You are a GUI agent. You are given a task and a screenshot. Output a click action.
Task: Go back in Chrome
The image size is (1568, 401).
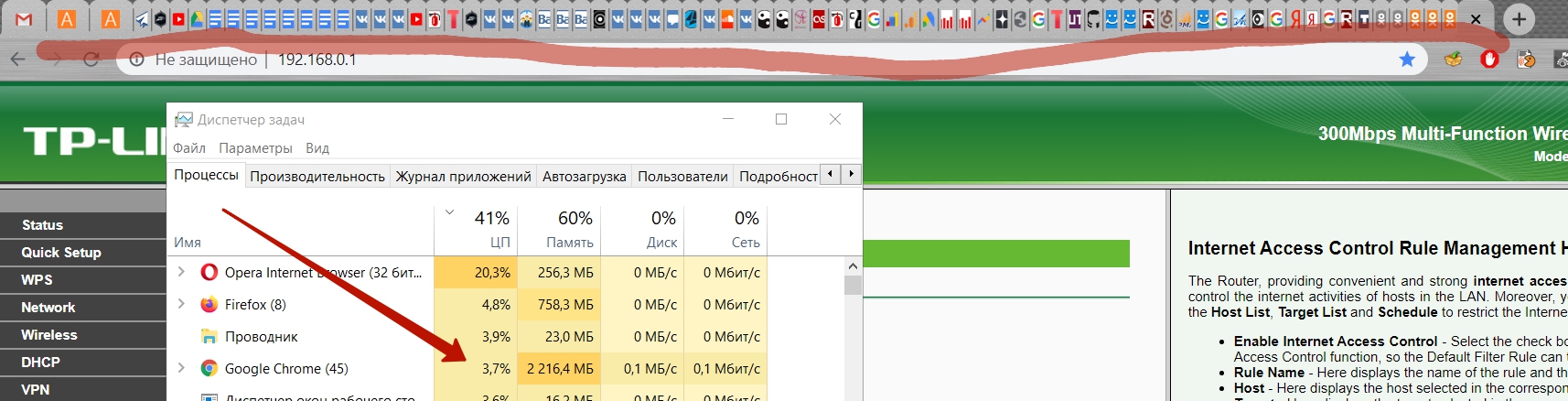[18, 60]
